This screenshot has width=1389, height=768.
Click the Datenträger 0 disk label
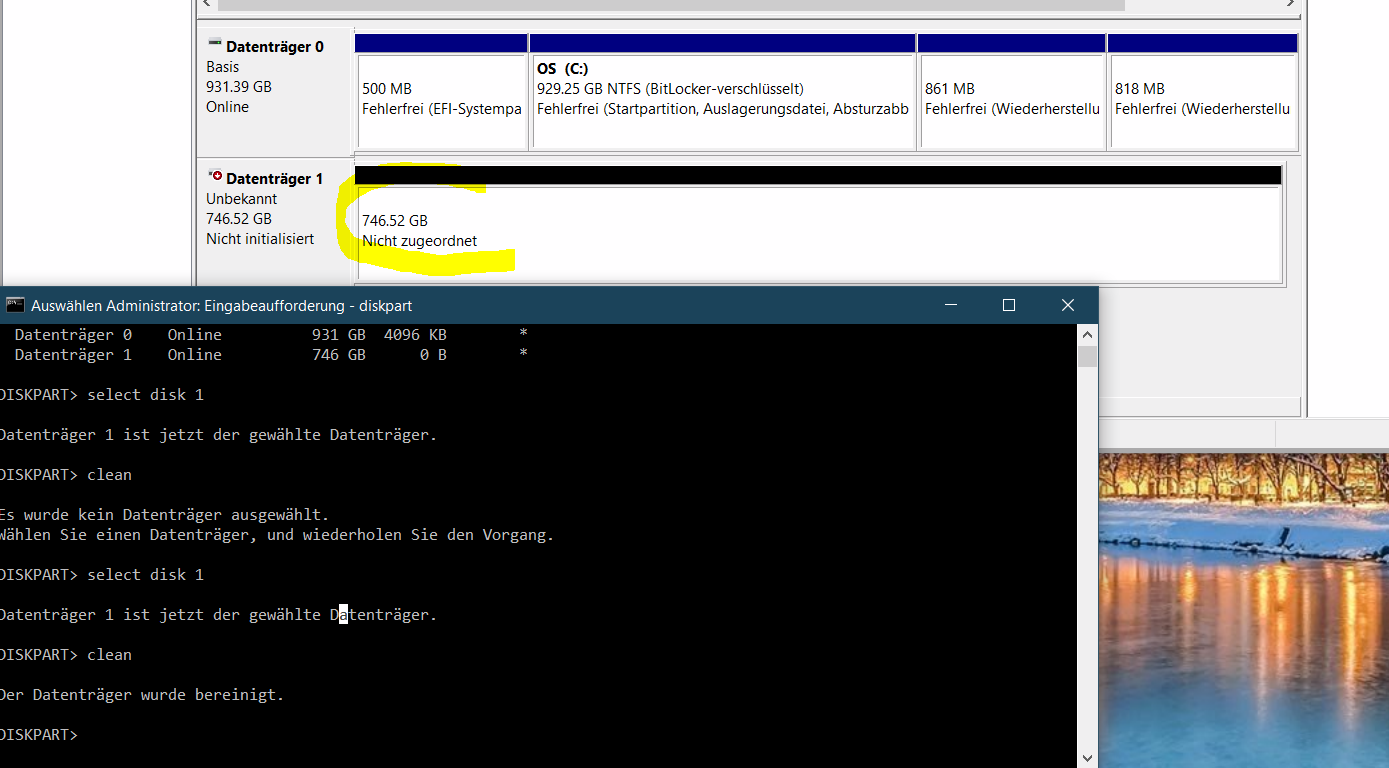point(275,47)
